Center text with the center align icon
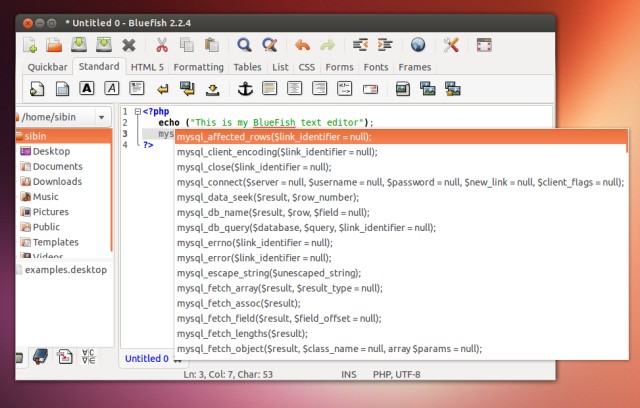The image size is (640, 408). (294, 88)
